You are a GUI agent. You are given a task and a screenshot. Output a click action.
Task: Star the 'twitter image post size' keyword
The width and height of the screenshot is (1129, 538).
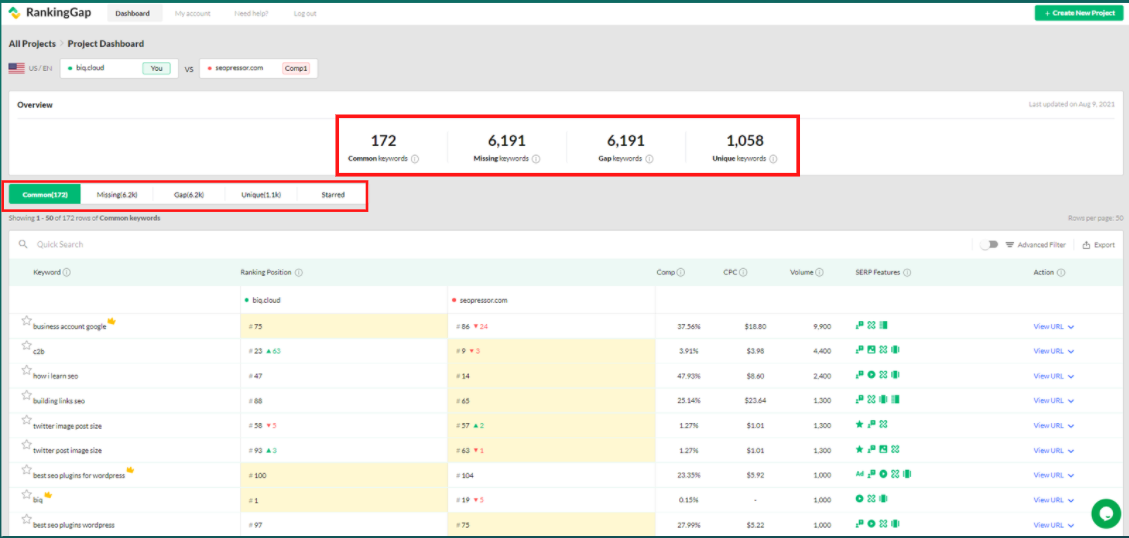pyautogui.click(x=27, y=420)
